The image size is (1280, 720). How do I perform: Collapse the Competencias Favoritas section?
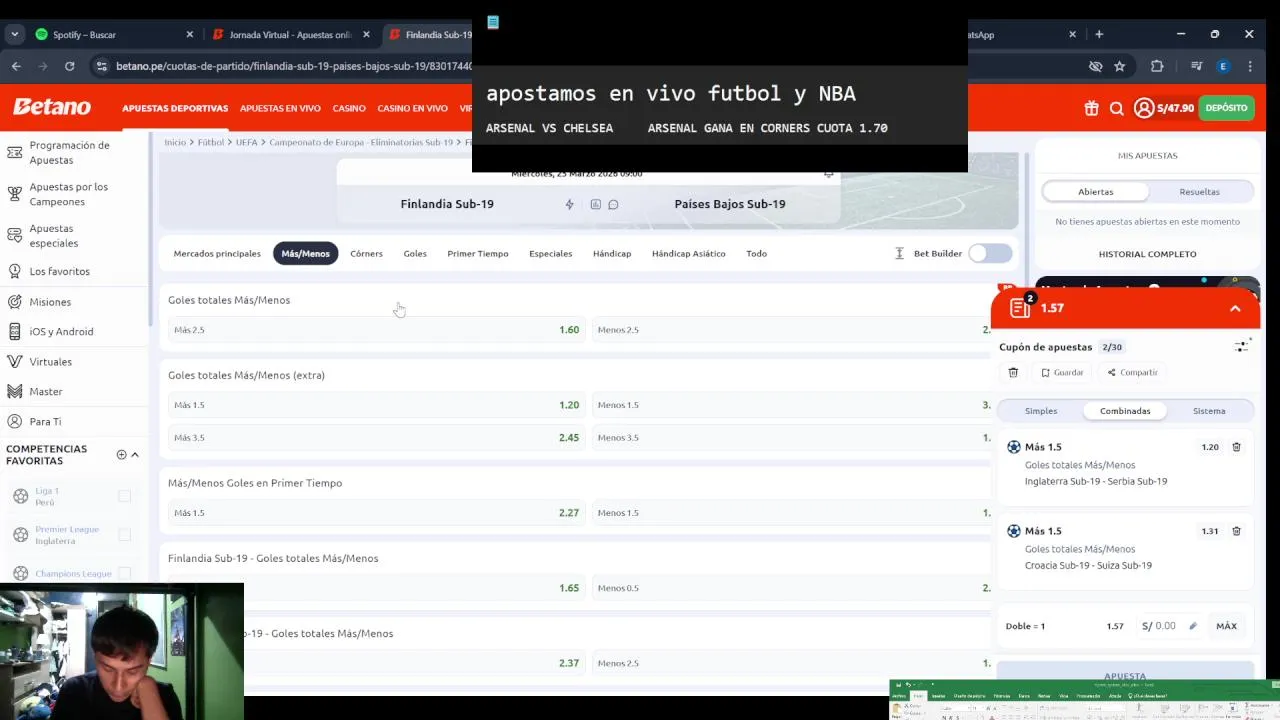coord(135,455)
